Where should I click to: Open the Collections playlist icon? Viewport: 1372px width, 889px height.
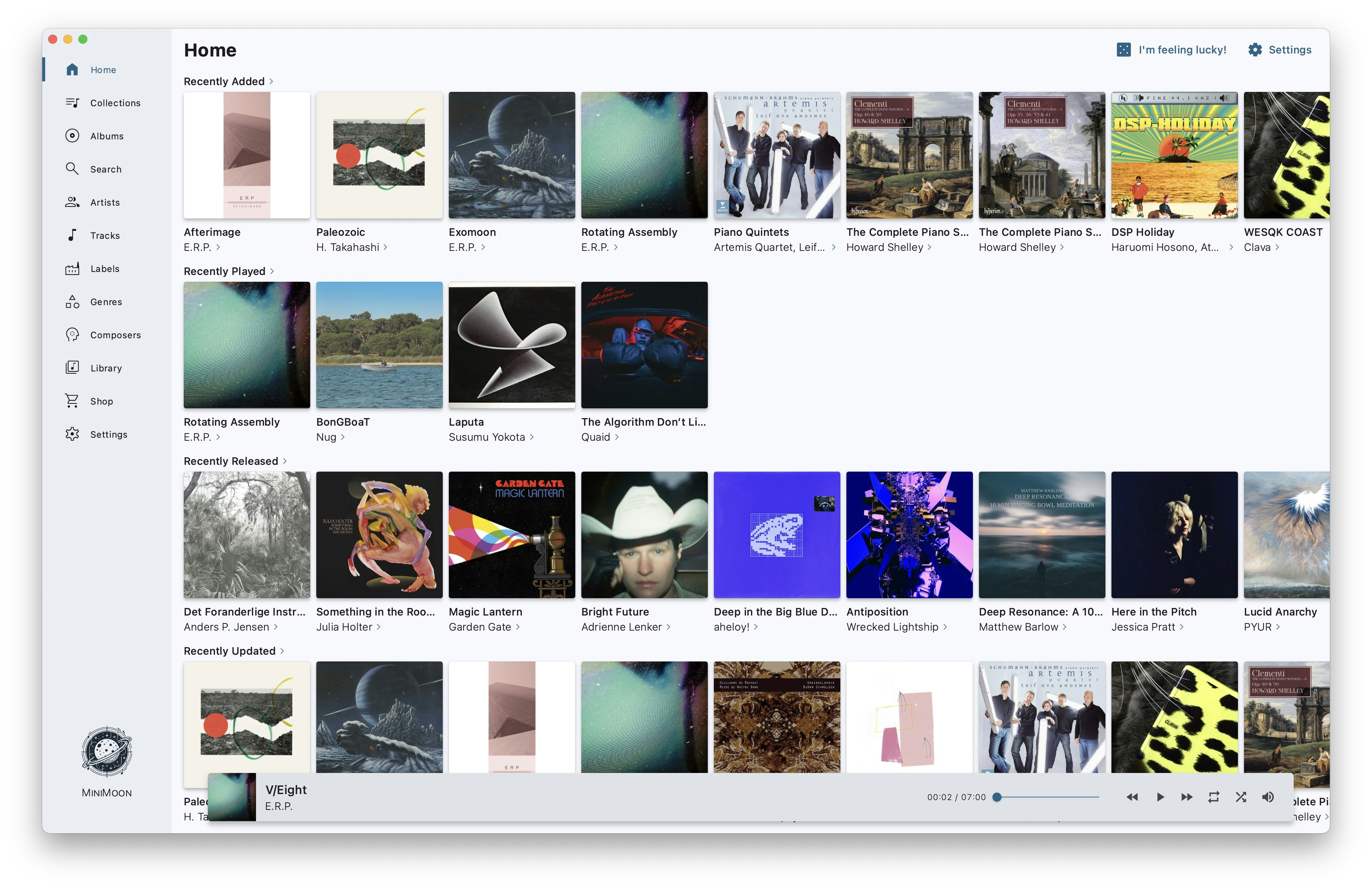tap(72, 103)
